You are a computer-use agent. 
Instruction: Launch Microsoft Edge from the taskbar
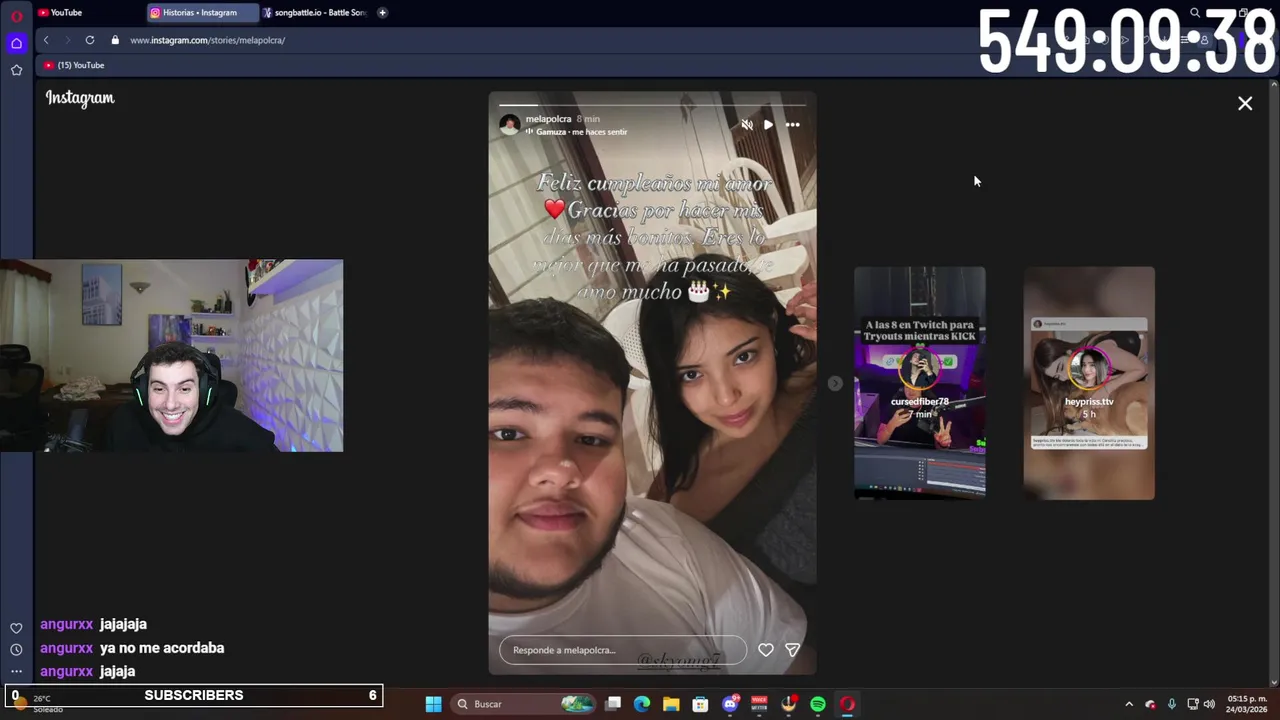click(642, 704)
